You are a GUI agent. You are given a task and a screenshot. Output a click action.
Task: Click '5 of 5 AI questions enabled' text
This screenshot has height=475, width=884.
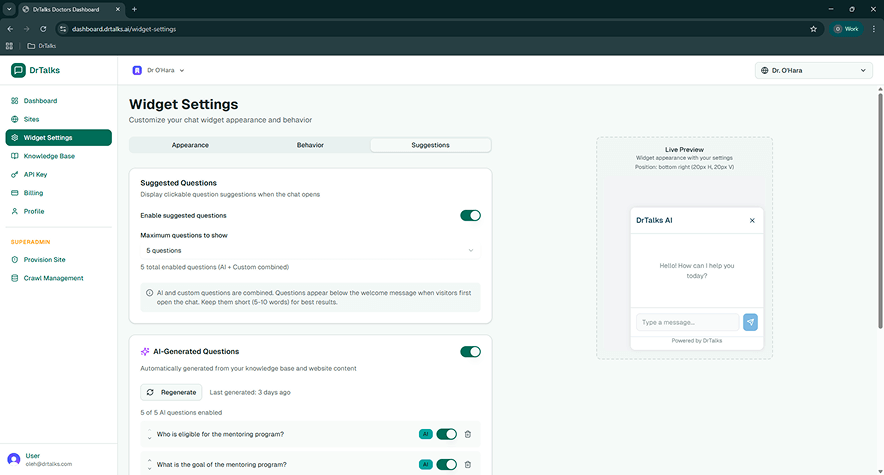[x=181, y=412]
